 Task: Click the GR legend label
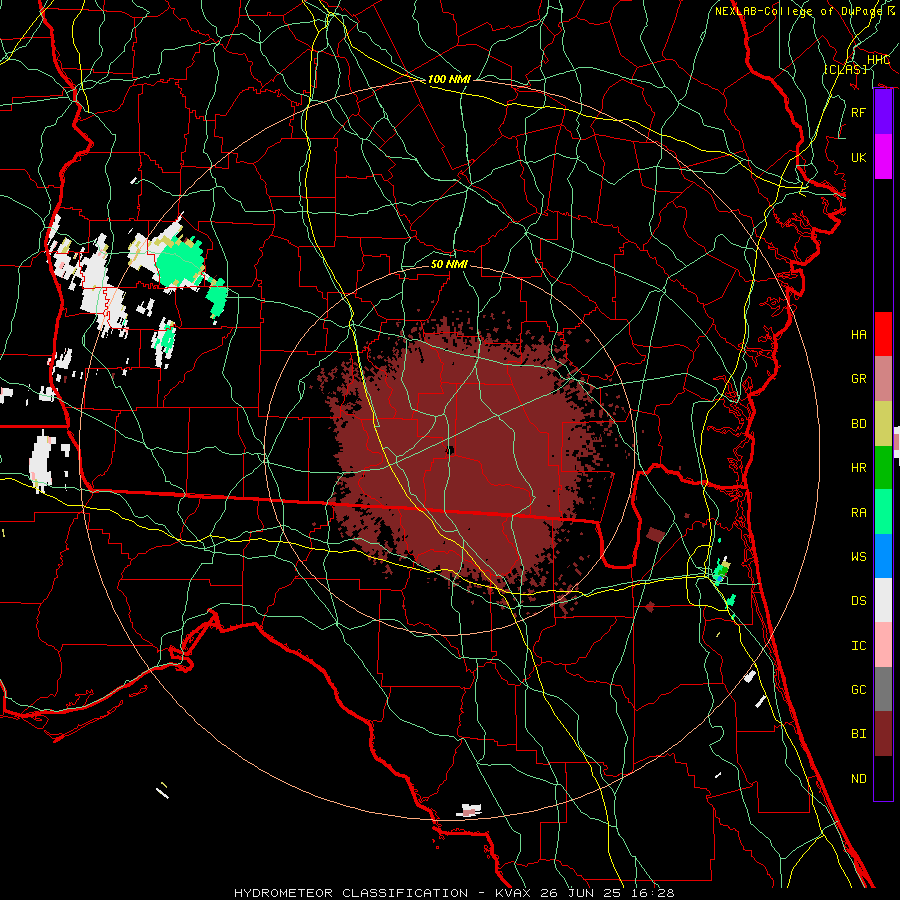pos(858,379)
